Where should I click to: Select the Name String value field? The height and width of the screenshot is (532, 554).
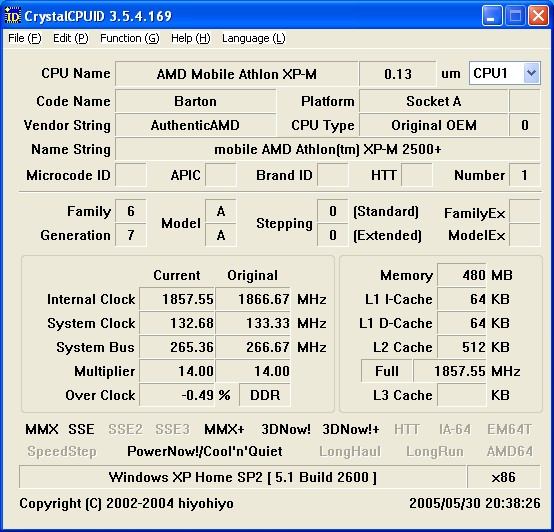pos(328,149)
